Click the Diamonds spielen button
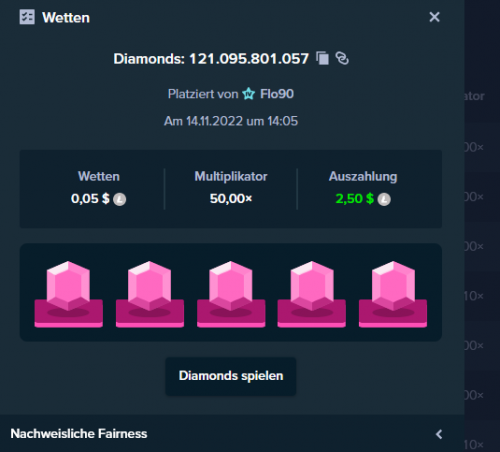 [x=231, y=376]
